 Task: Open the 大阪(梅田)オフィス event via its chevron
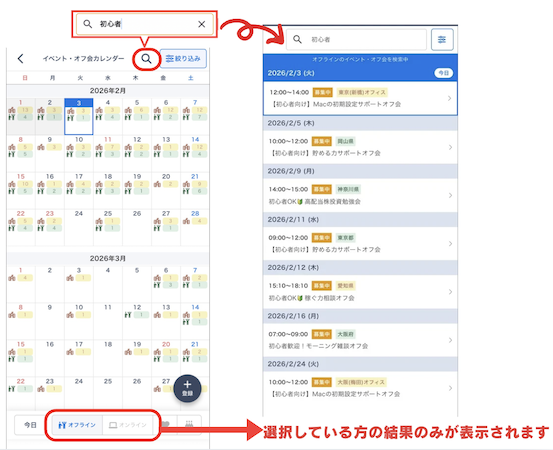click(x=450, y=388)
